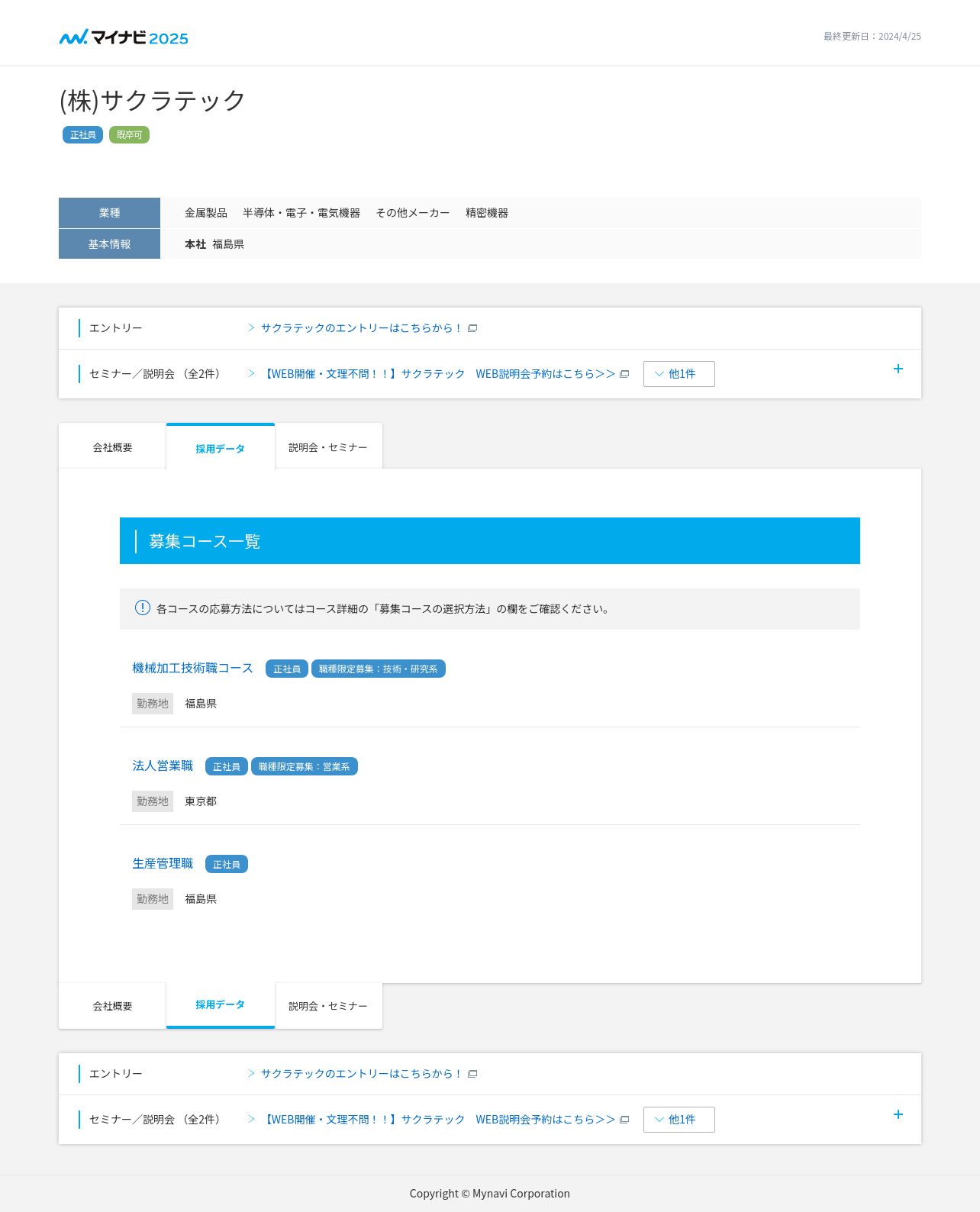The image size is (980, 1212).
Task: Open 法人営業職 course details
Action: [x=163, y=766]
